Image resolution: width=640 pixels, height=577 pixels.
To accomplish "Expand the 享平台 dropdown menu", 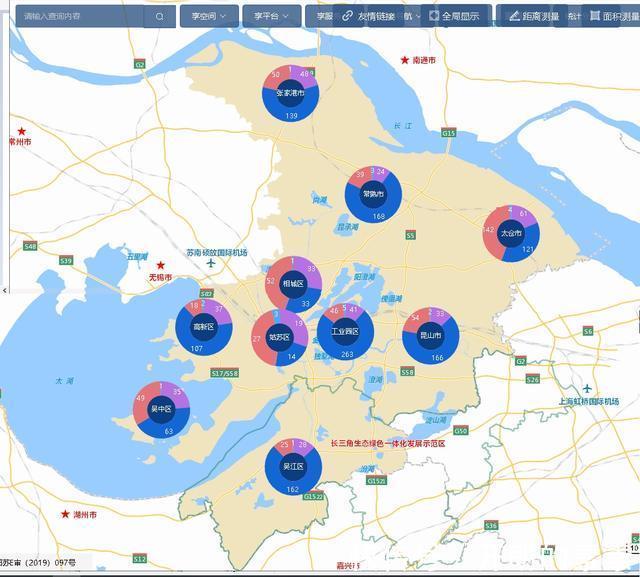I will [271, 16].
